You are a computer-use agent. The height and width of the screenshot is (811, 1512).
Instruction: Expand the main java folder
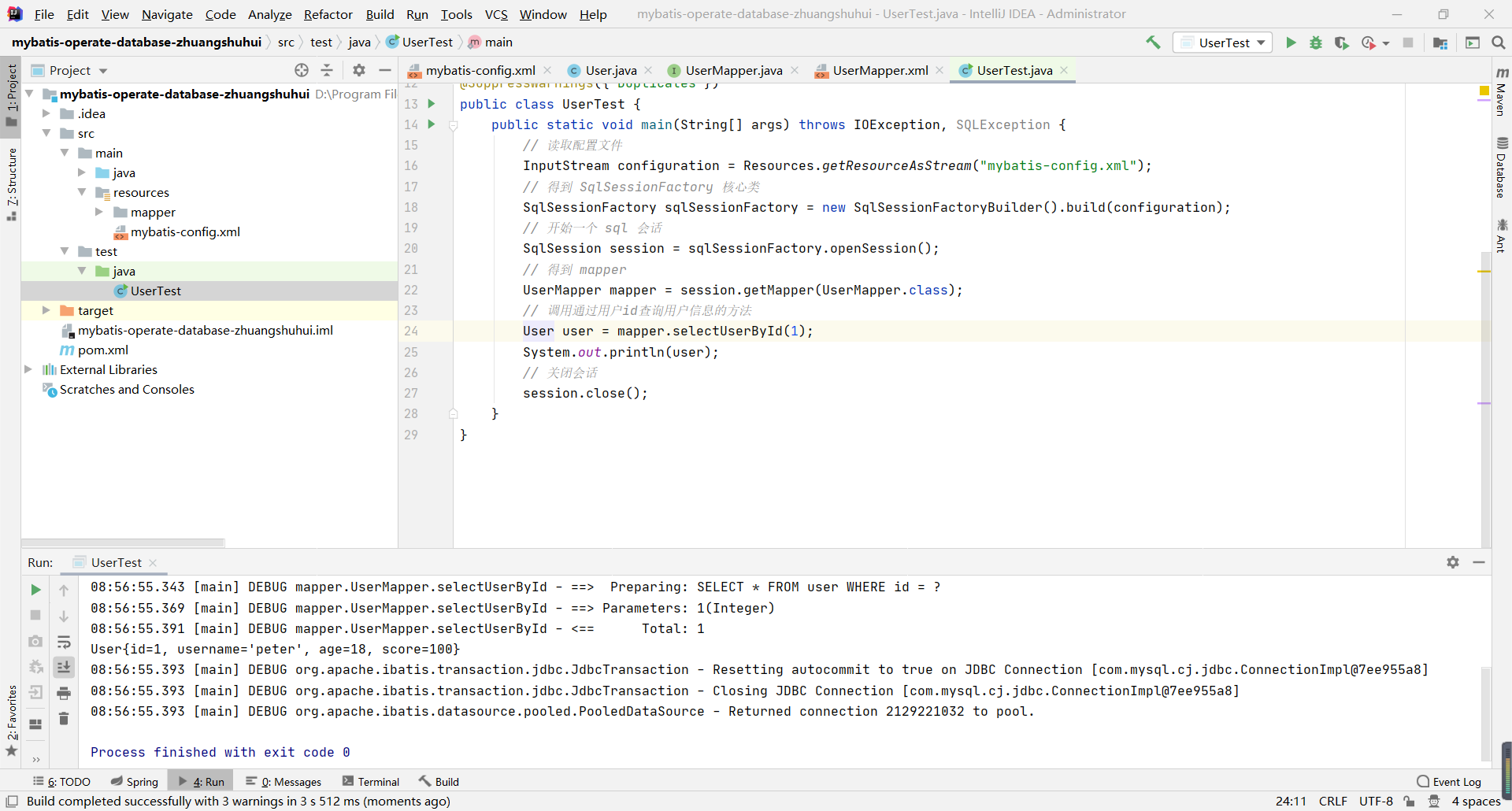click(x=82, y=172)
